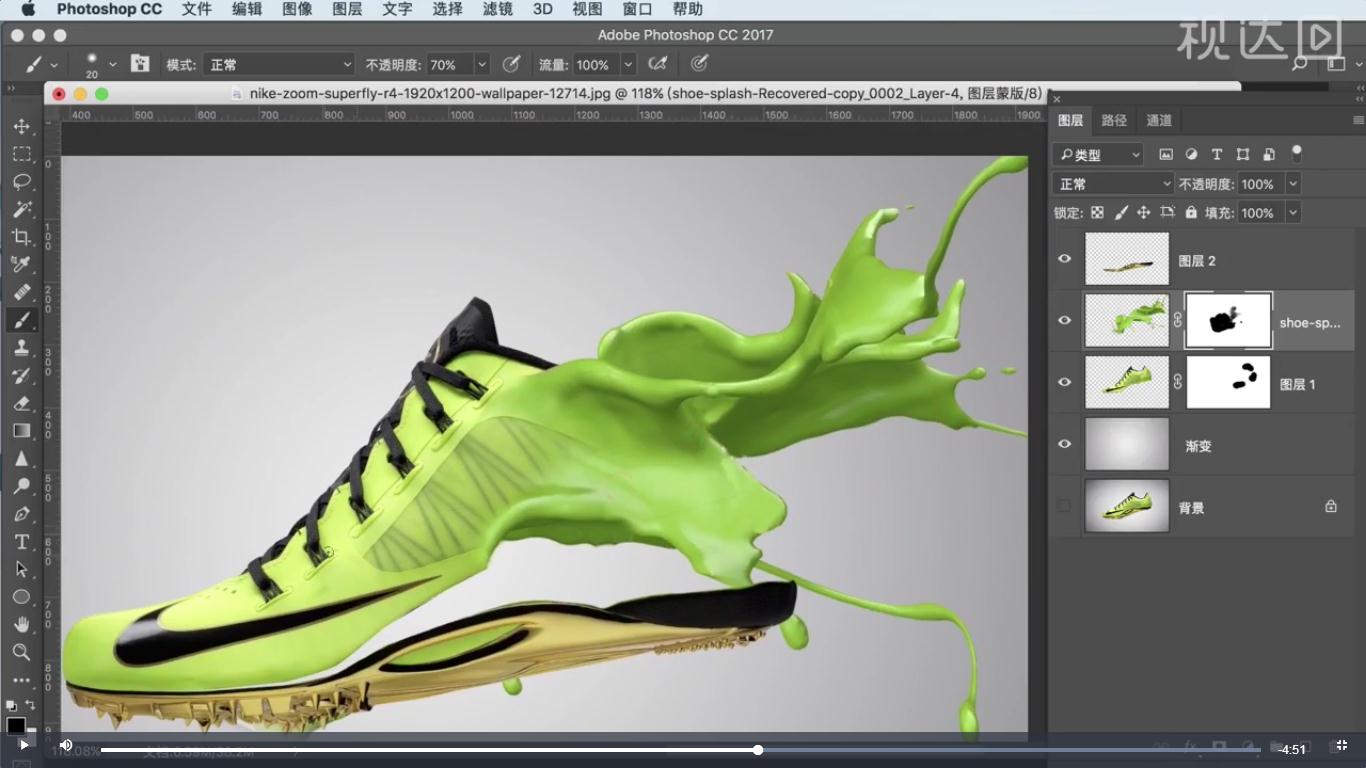Select the Crop tool

pos(21,237)
